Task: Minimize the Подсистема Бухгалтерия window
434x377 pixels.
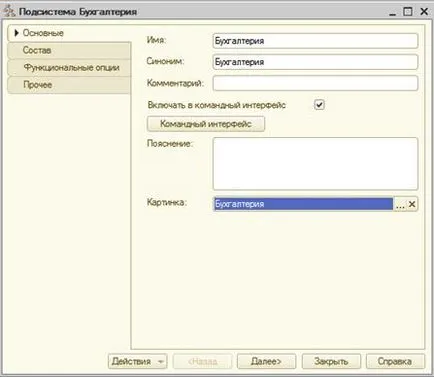Action: (393, 12)
